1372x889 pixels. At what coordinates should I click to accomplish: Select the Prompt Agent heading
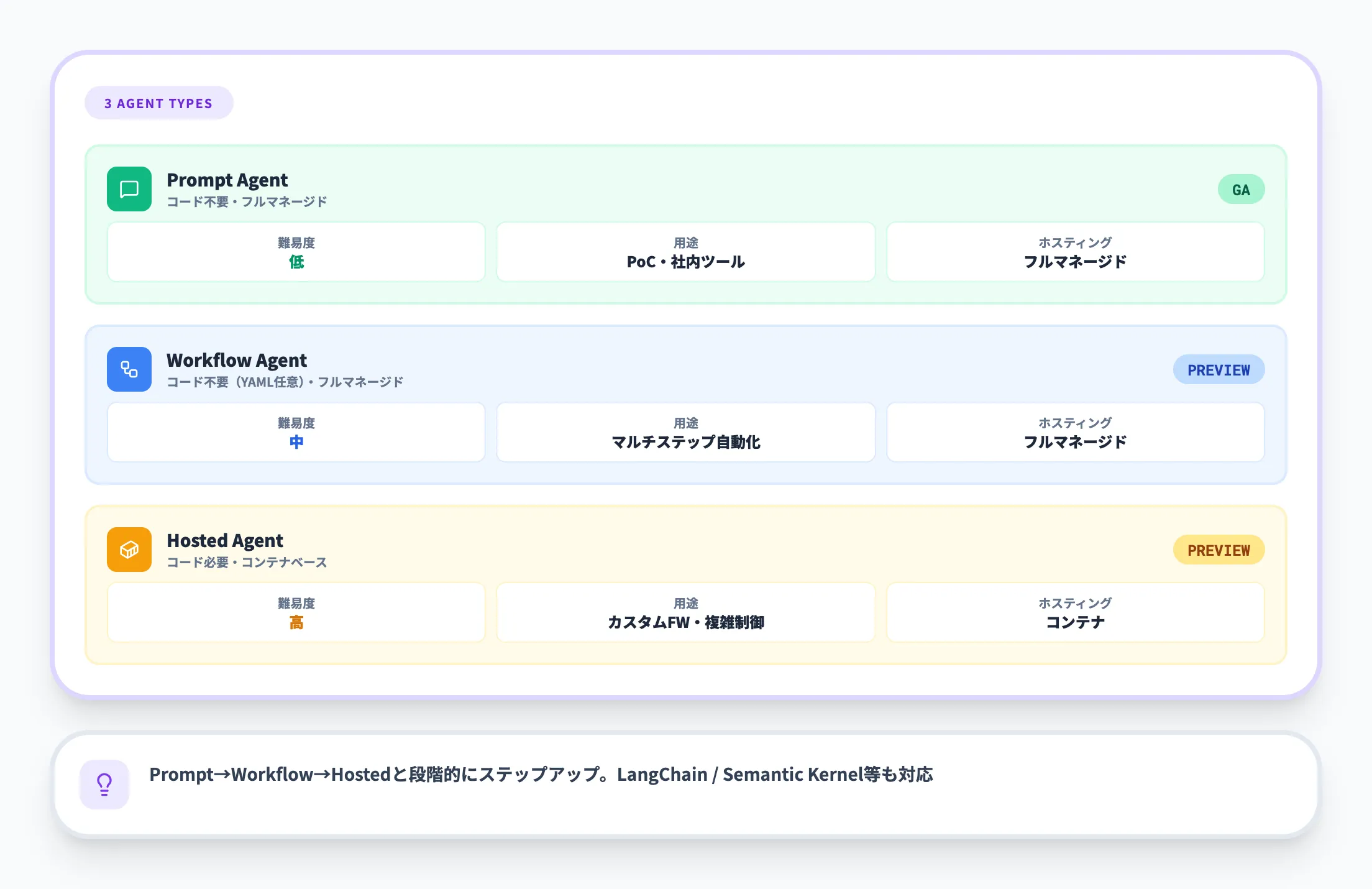[227, 180]
